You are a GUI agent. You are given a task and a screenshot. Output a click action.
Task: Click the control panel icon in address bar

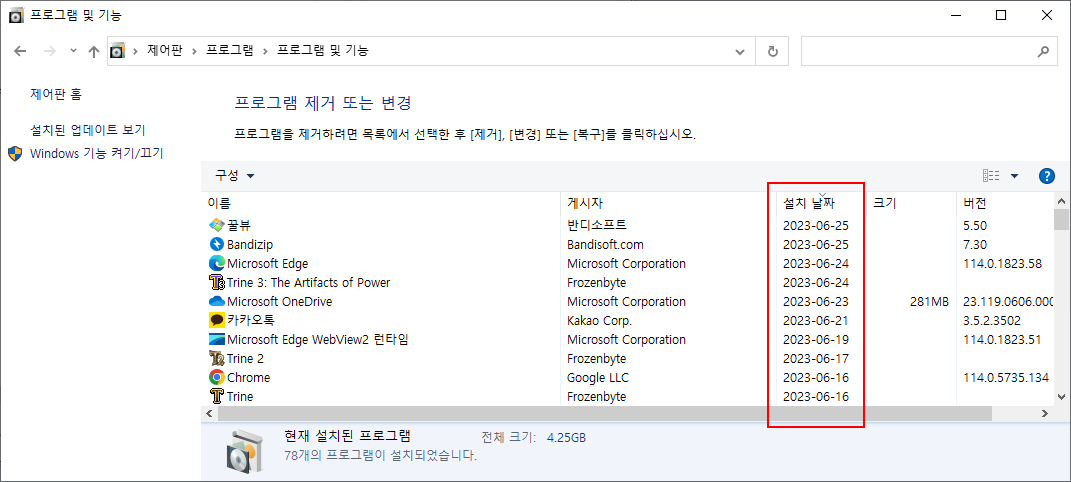(x=118, y=51)
